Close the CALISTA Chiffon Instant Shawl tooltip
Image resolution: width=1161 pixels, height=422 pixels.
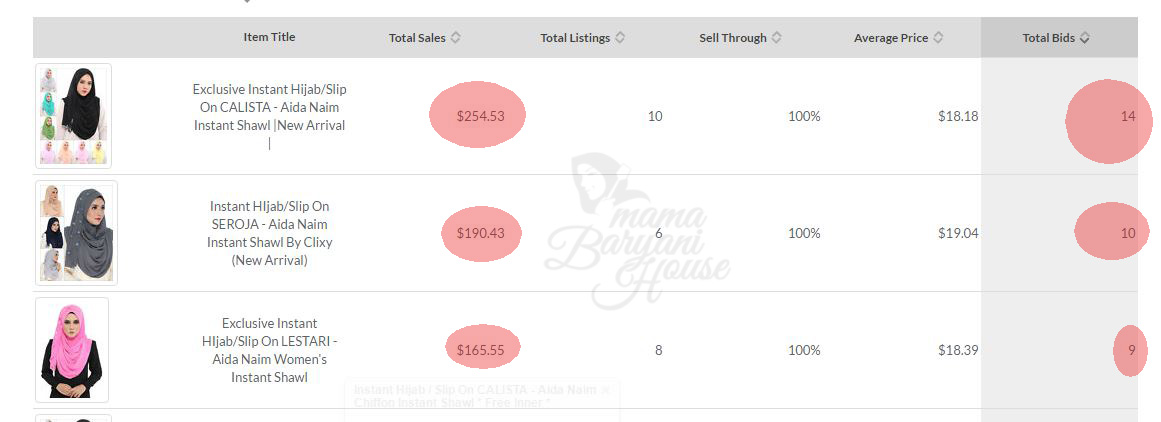click(x=605, y=390)
